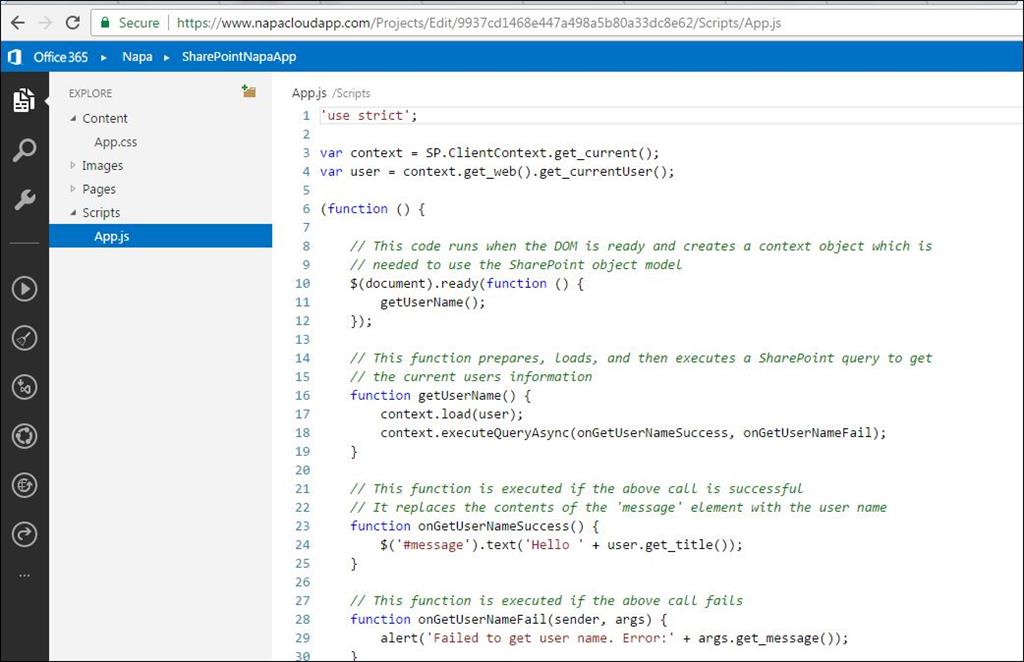Click the var user declaration on line 4
The image size is (1024, 662).
(x=497, y=172)
